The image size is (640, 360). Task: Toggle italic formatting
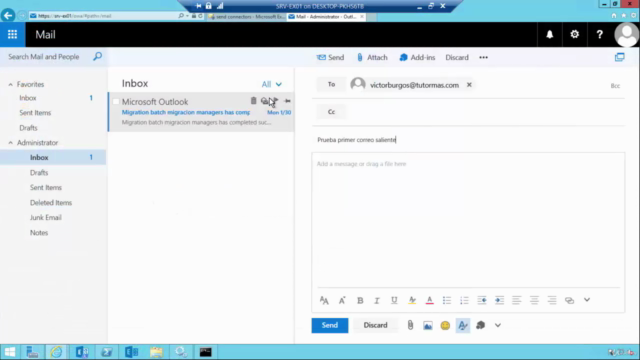coord(377,300)
